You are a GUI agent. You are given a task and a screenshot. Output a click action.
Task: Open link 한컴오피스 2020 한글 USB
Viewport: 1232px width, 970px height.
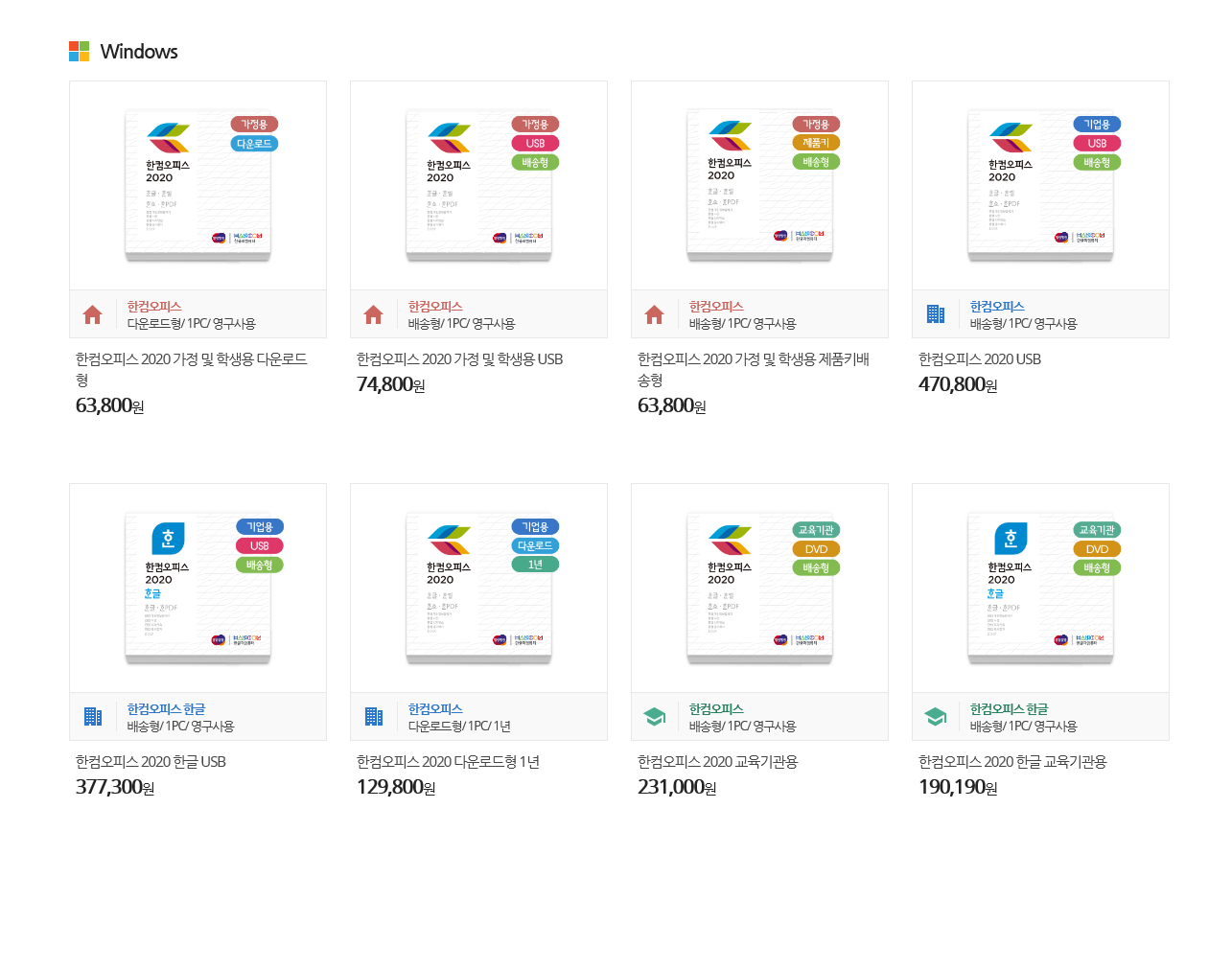coord(151,762)
